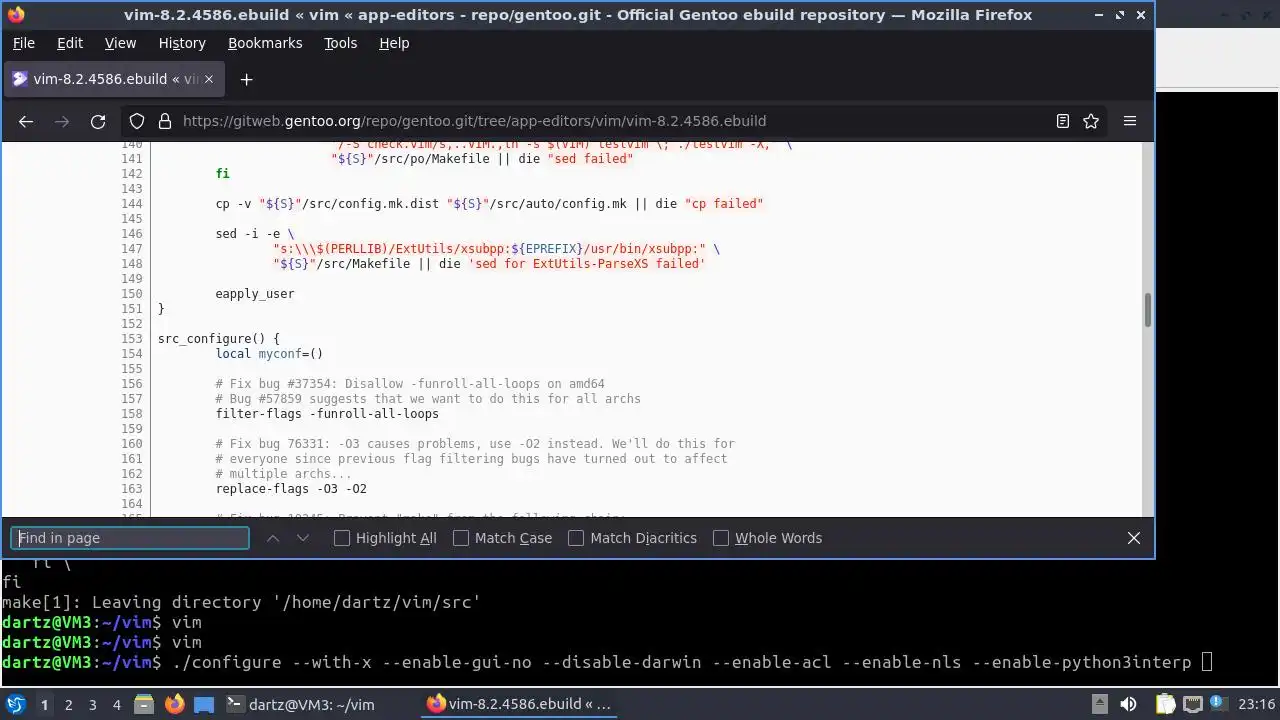This screenshot has width=1280, height=720.
Task: Click the Find in page input field
Action: (130, 538)
